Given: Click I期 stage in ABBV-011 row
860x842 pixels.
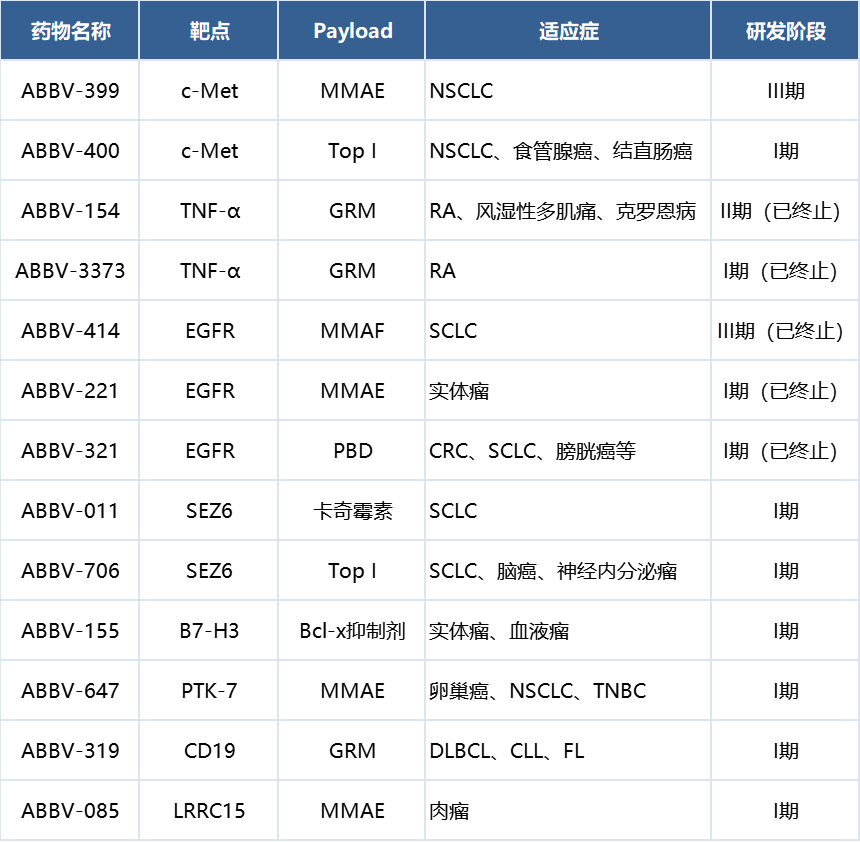Looking at the screenshot, I should 785,511.
